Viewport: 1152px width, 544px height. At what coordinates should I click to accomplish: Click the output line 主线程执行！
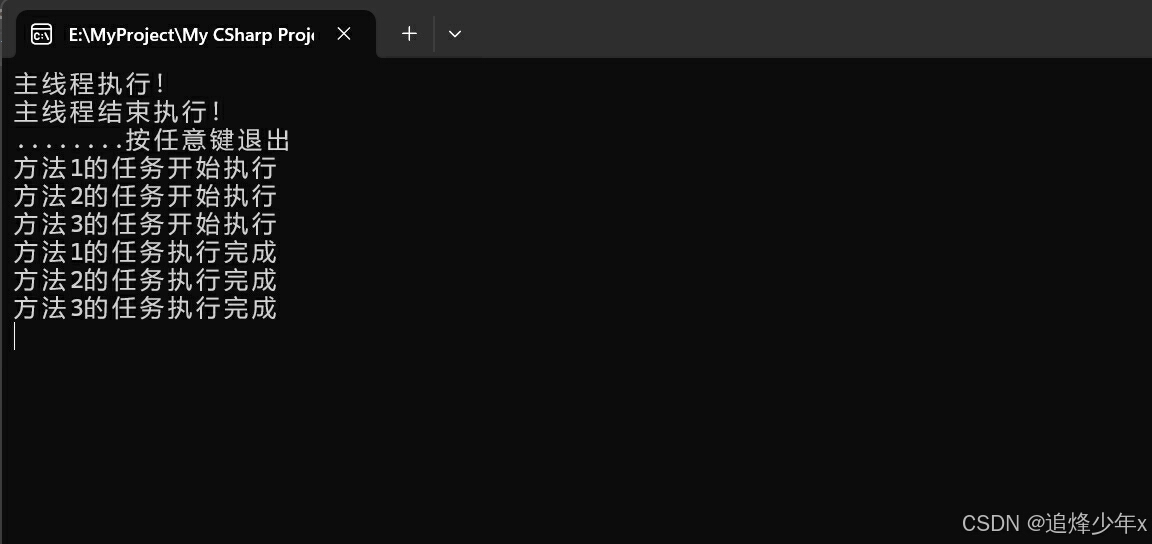(x=89, y=84)
